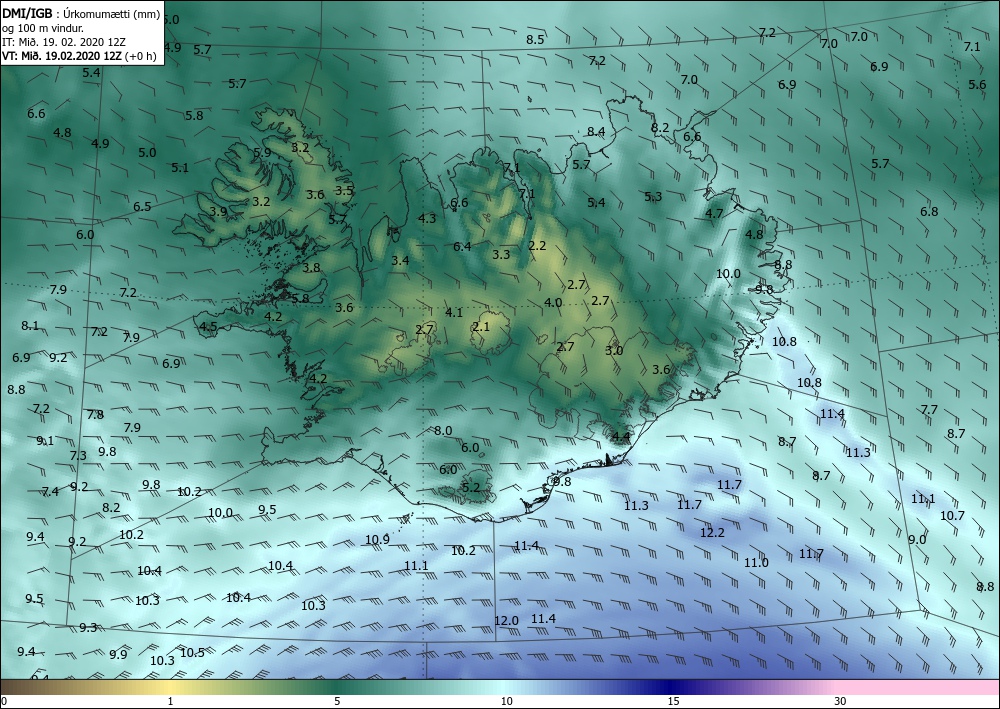Click the 8.0 value in south Iceland
Screen dimensions: 1000x709
point(443,431)
